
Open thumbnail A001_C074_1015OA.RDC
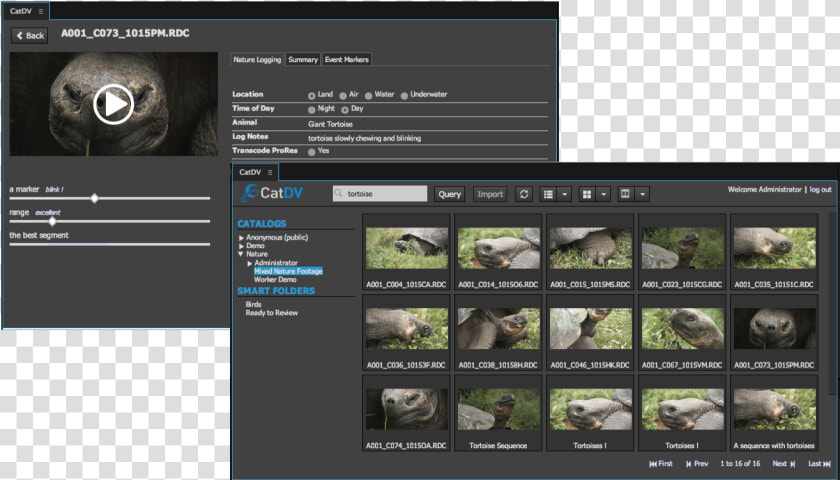pos(407,413)
